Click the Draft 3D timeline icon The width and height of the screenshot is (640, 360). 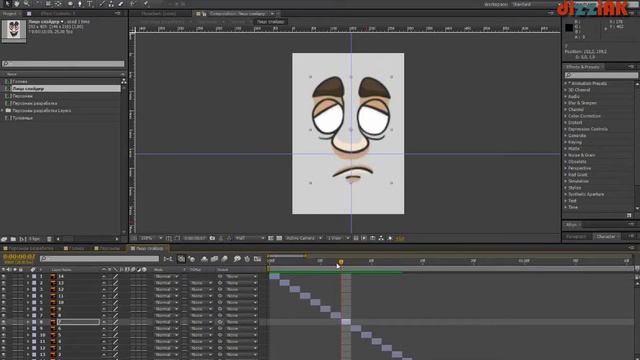(191, 259)
